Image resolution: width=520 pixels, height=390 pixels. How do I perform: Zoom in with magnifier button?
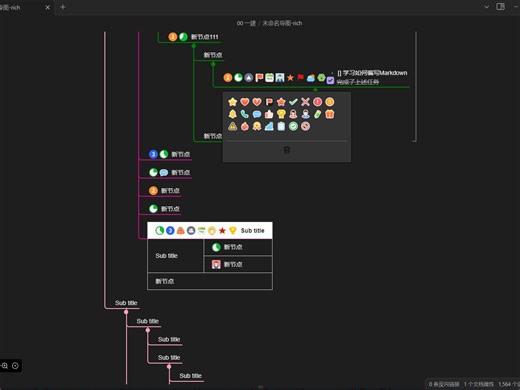tap(5, 366)
